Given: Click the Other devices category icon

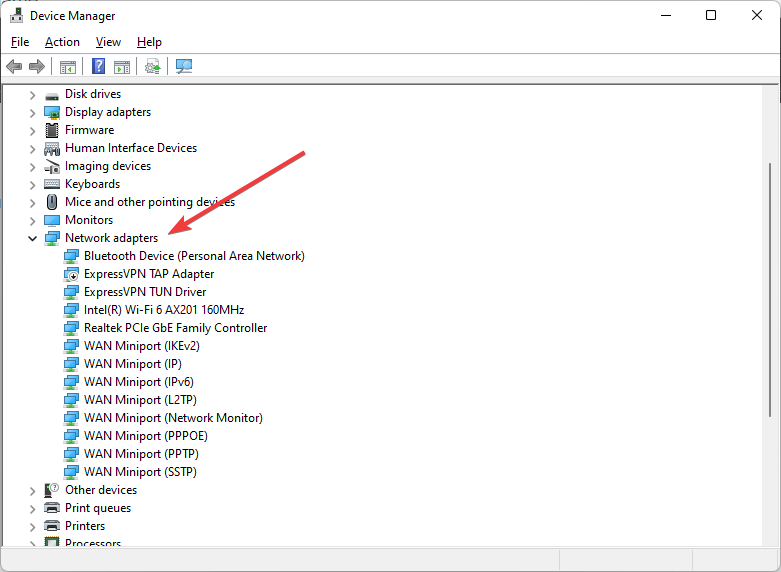Looking at the screenshot, I should [x=52, y=490].
